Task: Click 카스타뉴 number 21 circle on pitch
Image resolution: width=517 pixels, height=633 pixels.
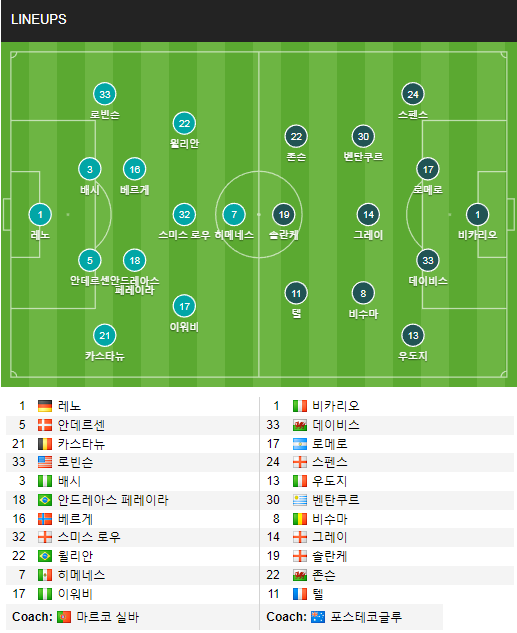Action: tap(105, 335)
